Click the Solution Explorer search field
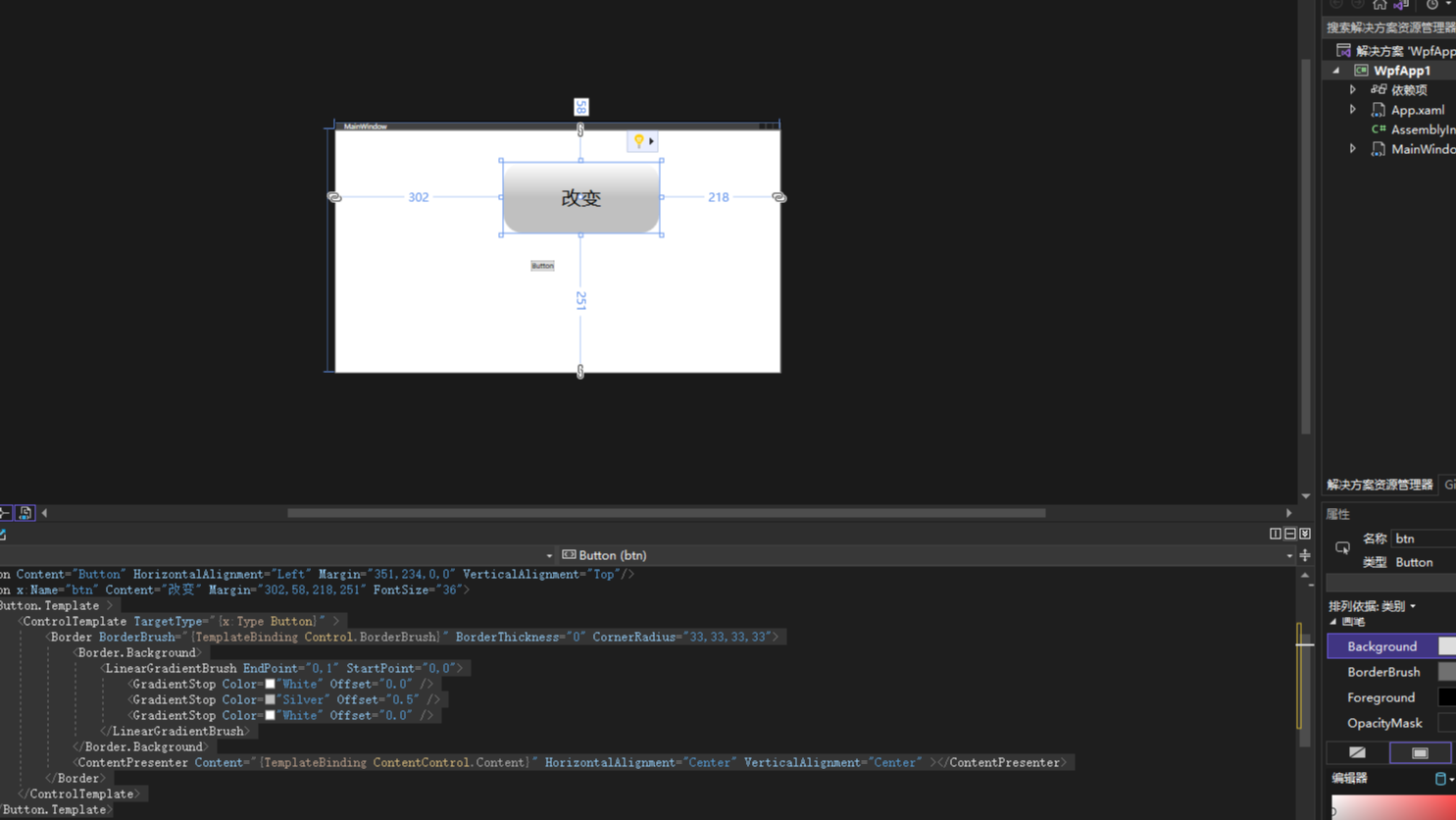The width and height of the screenshot is (1456, 820). click(x=1390, y=27)
